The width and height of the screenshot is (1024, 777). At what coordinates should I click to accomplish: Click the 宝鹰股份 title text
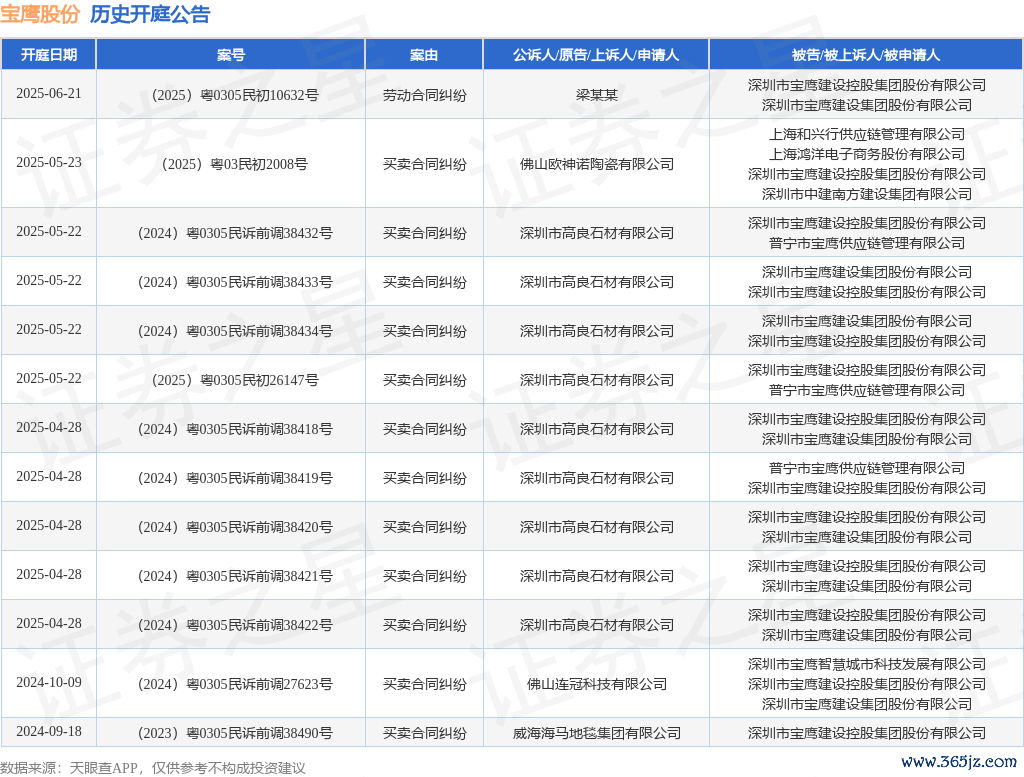click(41, 15)
